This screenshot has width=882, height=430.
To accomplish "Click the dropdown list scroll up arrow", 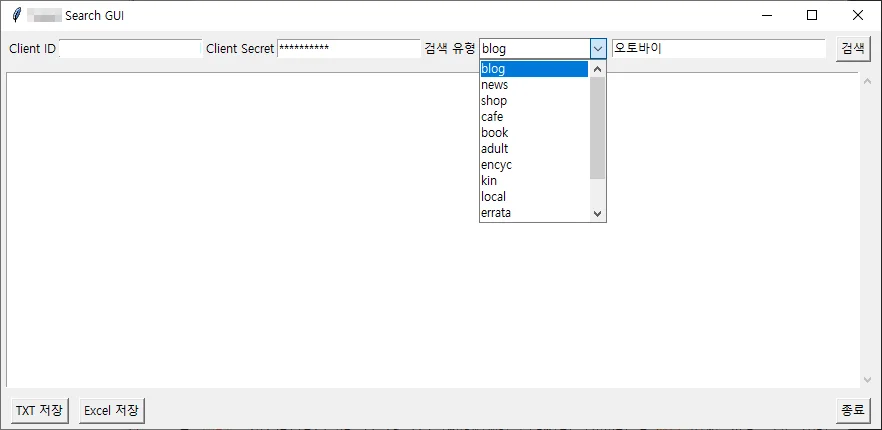I will tap(597, 70).
